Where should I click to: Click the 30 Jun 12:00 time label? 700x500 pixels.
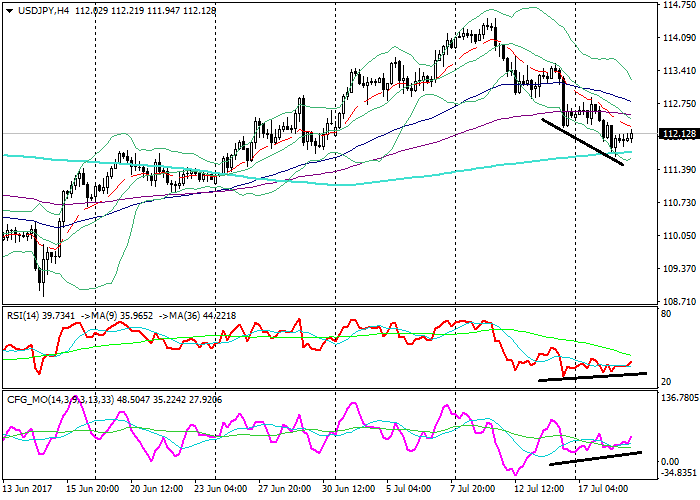[349, 489]
